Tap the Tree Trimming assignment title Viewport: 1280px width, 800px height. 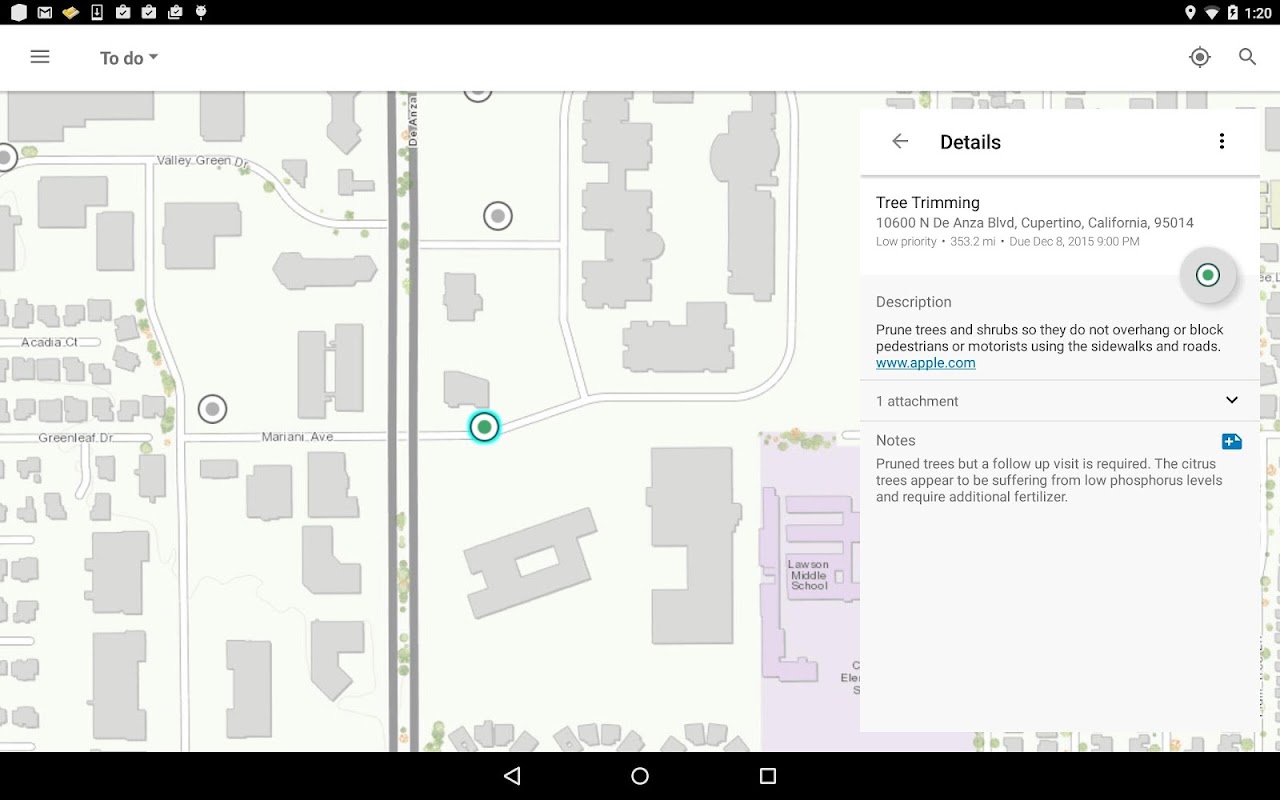pos(928,202)
